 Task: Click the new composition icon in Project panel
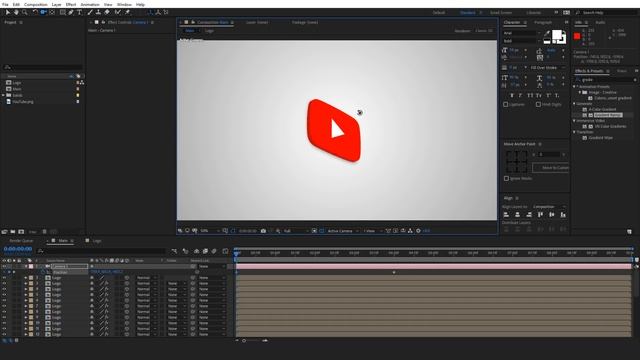[21, 232]
